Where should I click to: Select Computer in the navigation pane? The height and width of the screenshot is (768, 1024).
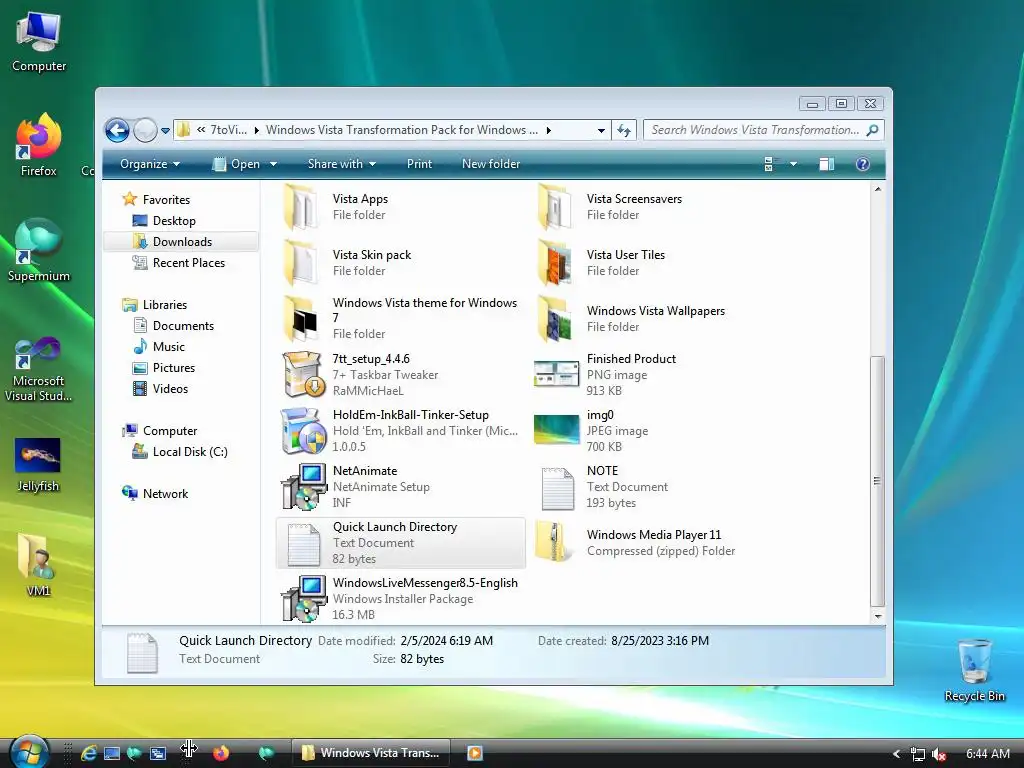[170, 431]
